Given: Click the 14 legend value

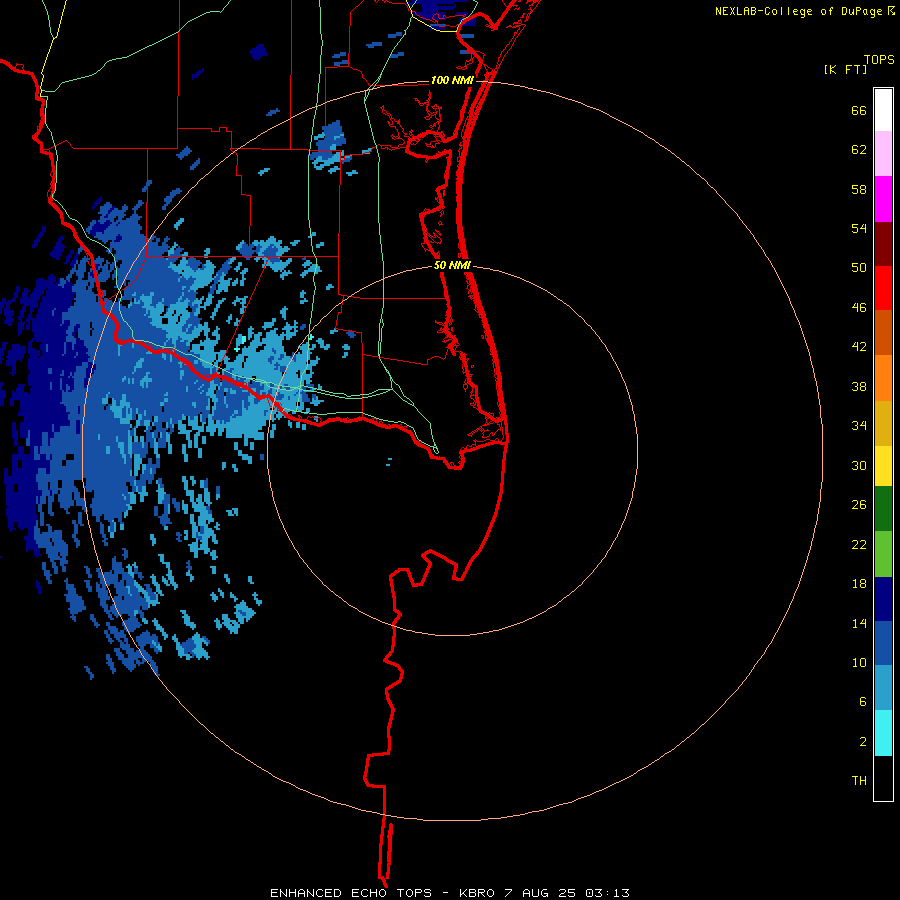Looking at the screenshot, I should tap(859, 623).
